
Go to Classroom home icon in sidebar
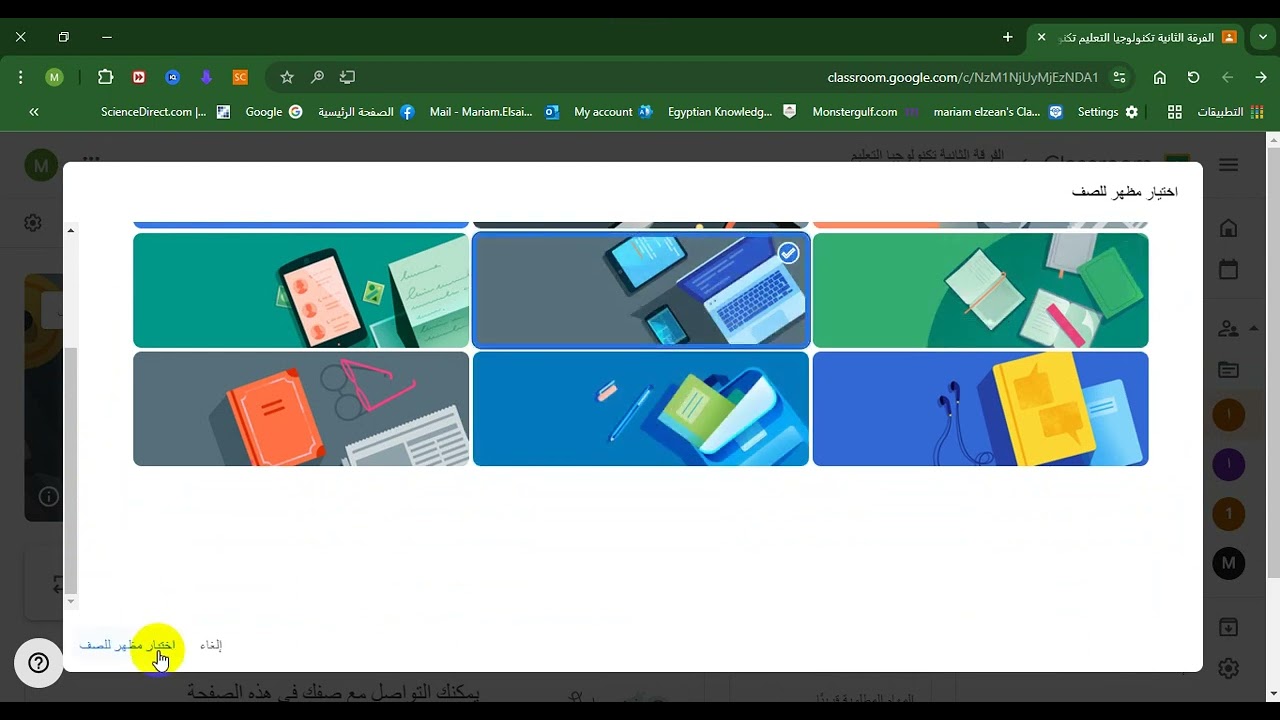coord(1228,228)
